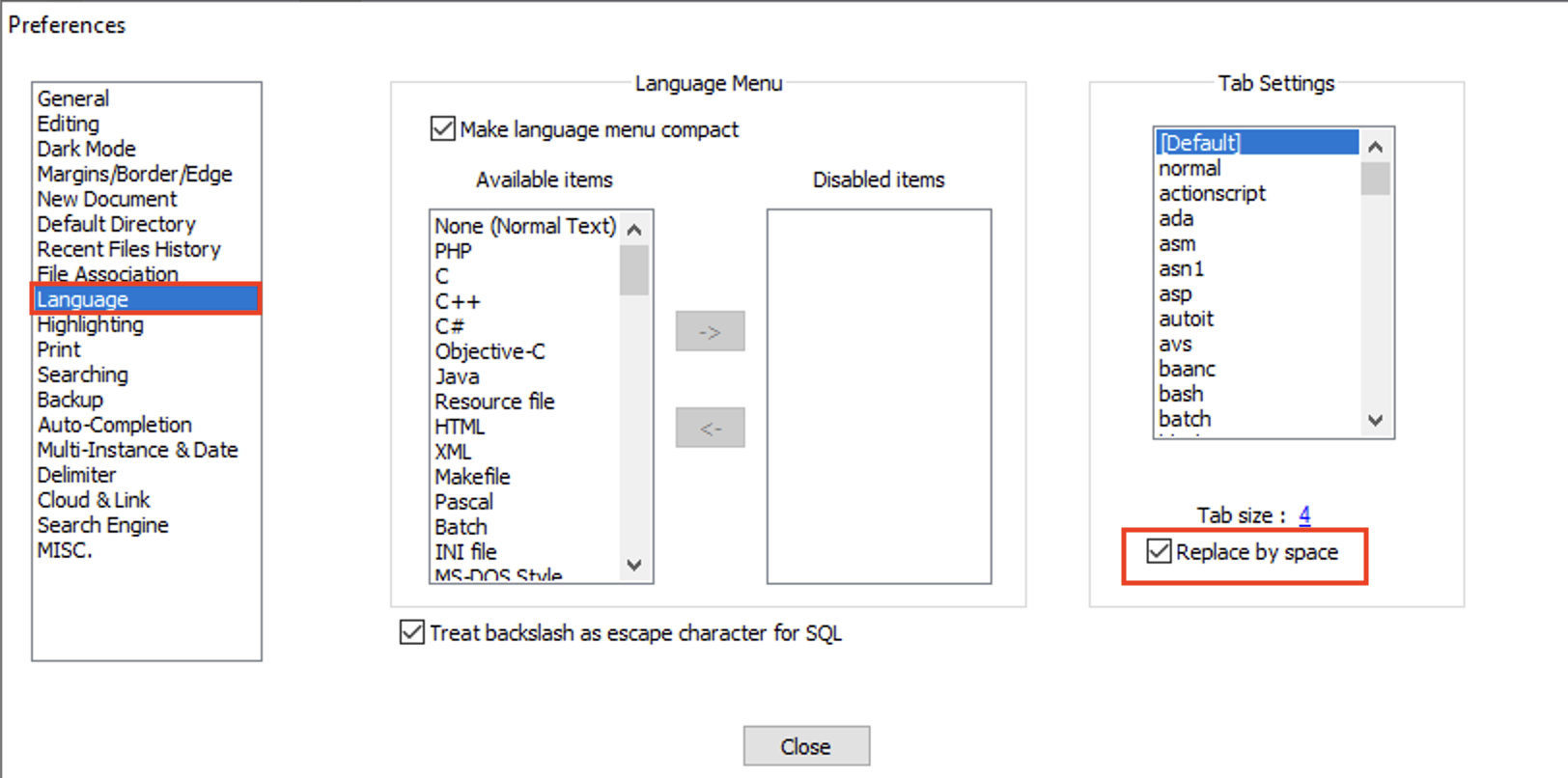Click Tab Settings list scroll-down arrow
1568x778 pixels.
click(1376, 420)
